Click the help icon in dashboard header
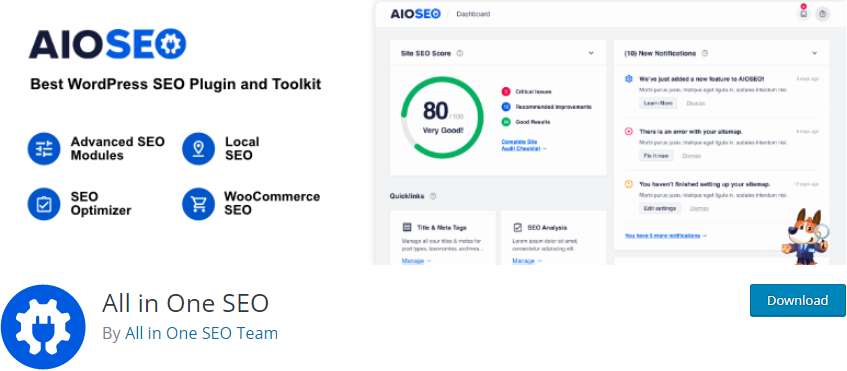The width and height of the screenshot is (847, 371). point(822,14)
